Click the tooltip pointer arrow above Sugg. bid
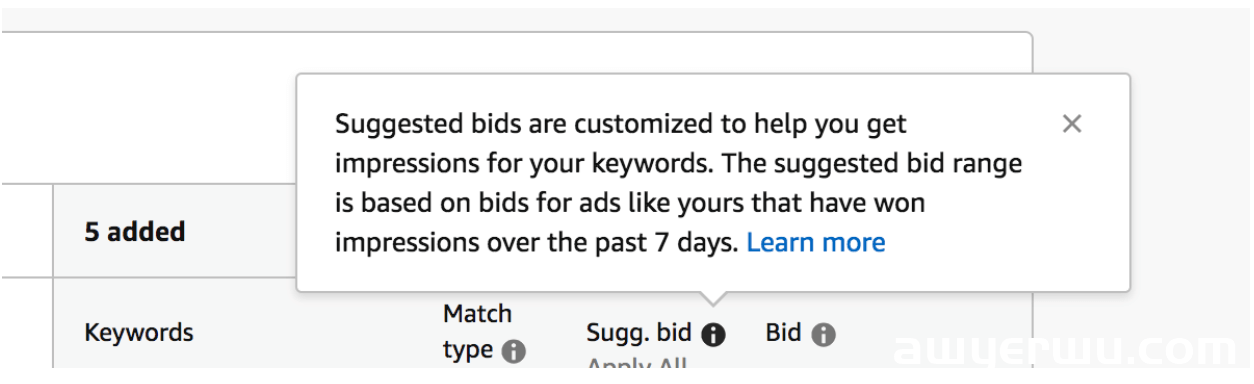Viewport: 1254px width, 384px height. (712, 298)
